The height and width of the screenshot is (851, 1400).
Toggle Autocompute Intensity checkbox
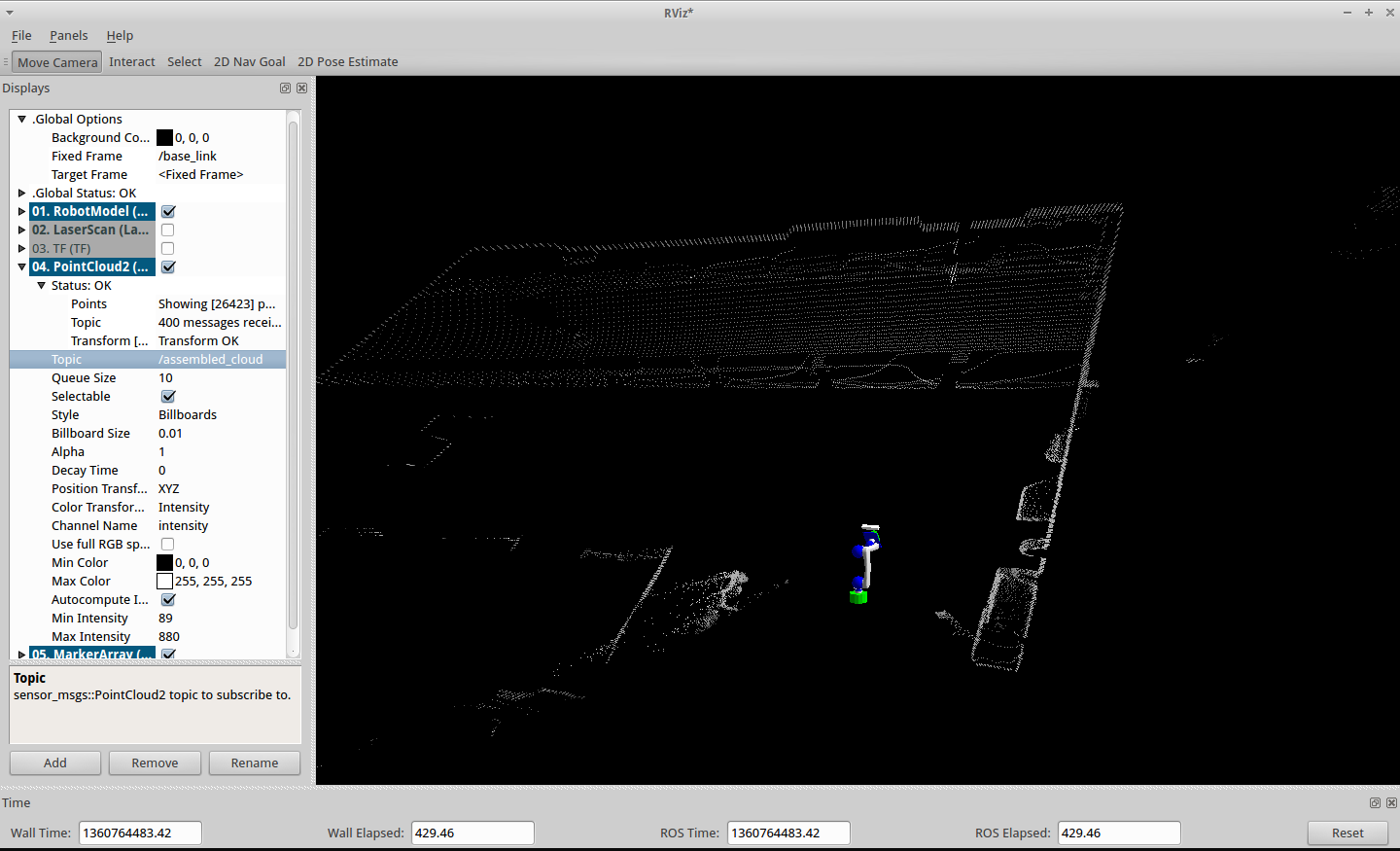(x=168, y=599)
